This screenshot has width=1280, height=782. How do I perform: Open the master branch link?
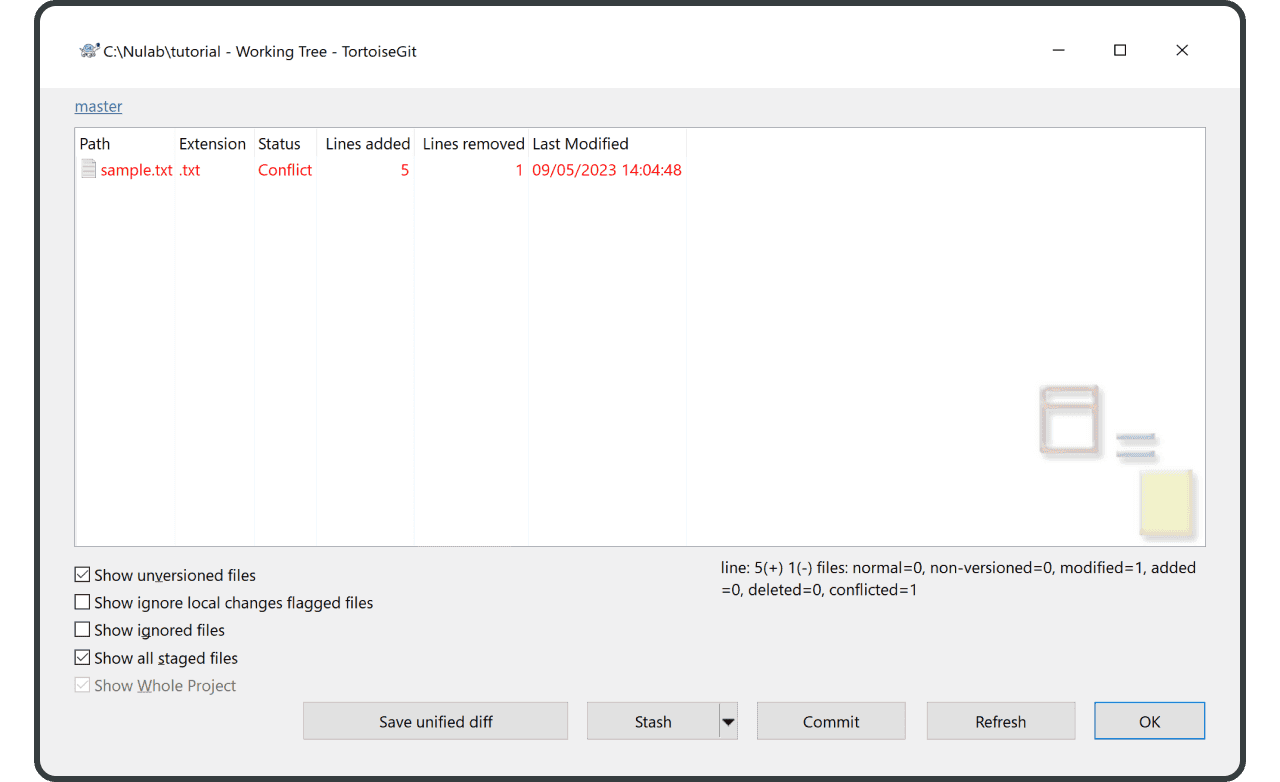[98, 106]
